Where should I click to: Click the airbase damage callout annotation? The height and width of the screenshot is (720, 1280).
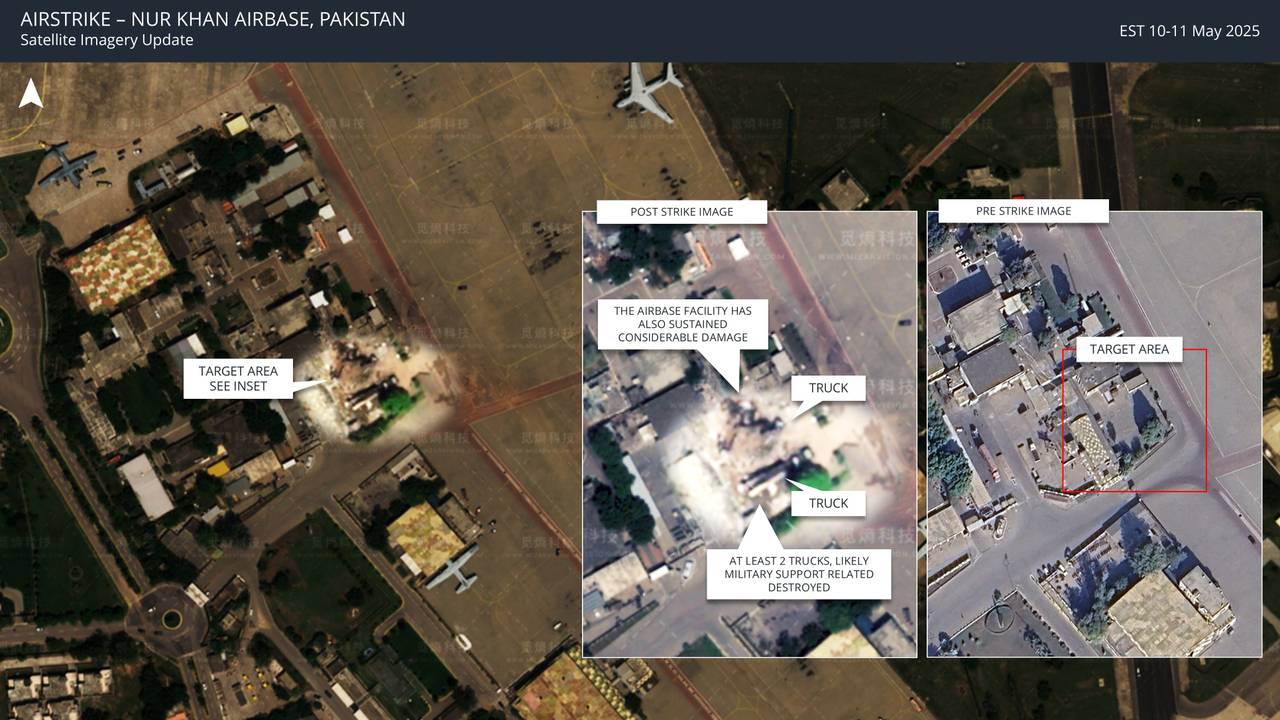[683, 324]
